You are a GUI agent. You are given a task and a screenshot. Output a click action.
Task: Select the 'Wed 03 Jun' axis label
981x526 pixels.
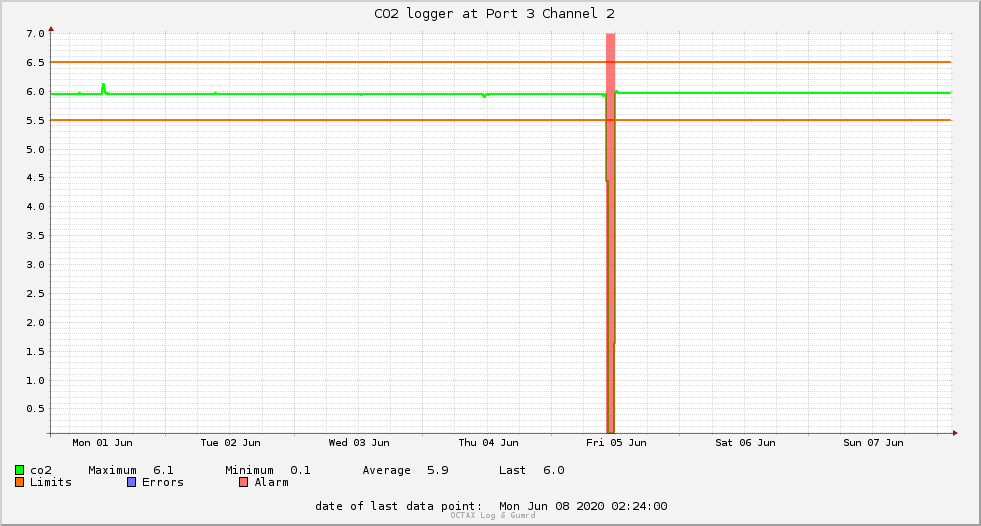(x=359, y=443)
